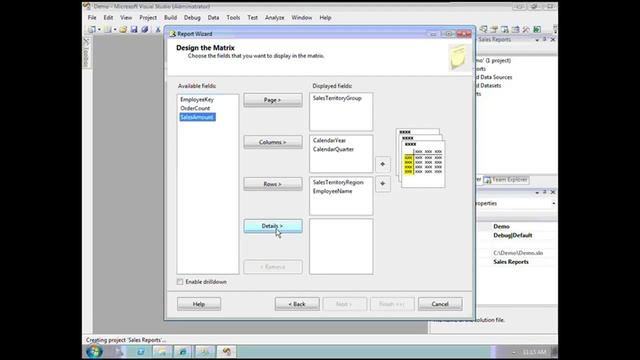This screenshot has height=360, width=640.
Task: Click Shared Datasets tree item
Action: click(489, 85)
